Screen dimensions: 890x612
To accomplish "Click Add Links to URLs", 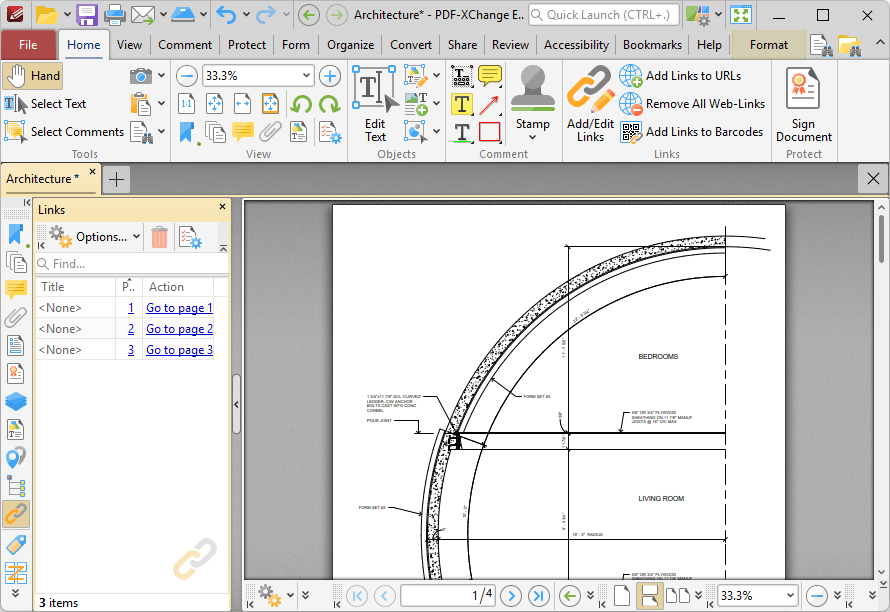I will click(x=680, y=76).
